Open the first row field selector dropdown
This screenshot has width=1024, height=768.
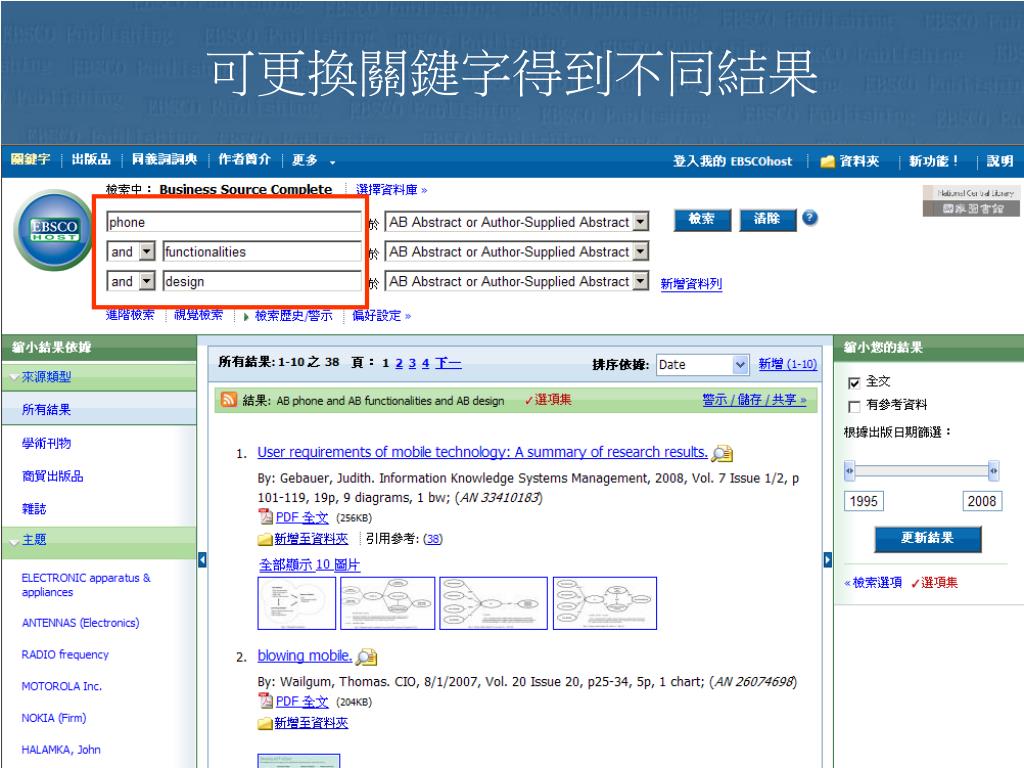click(x=641, y=222)
